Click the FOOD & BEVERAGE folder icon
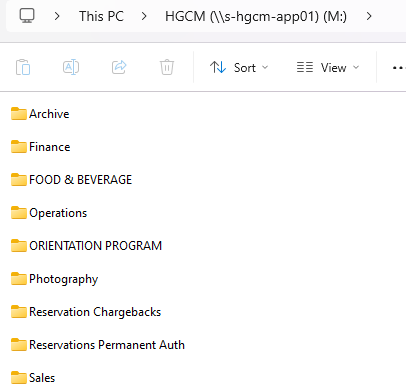This screenshot has width=406, height=391. click(19, 180)
